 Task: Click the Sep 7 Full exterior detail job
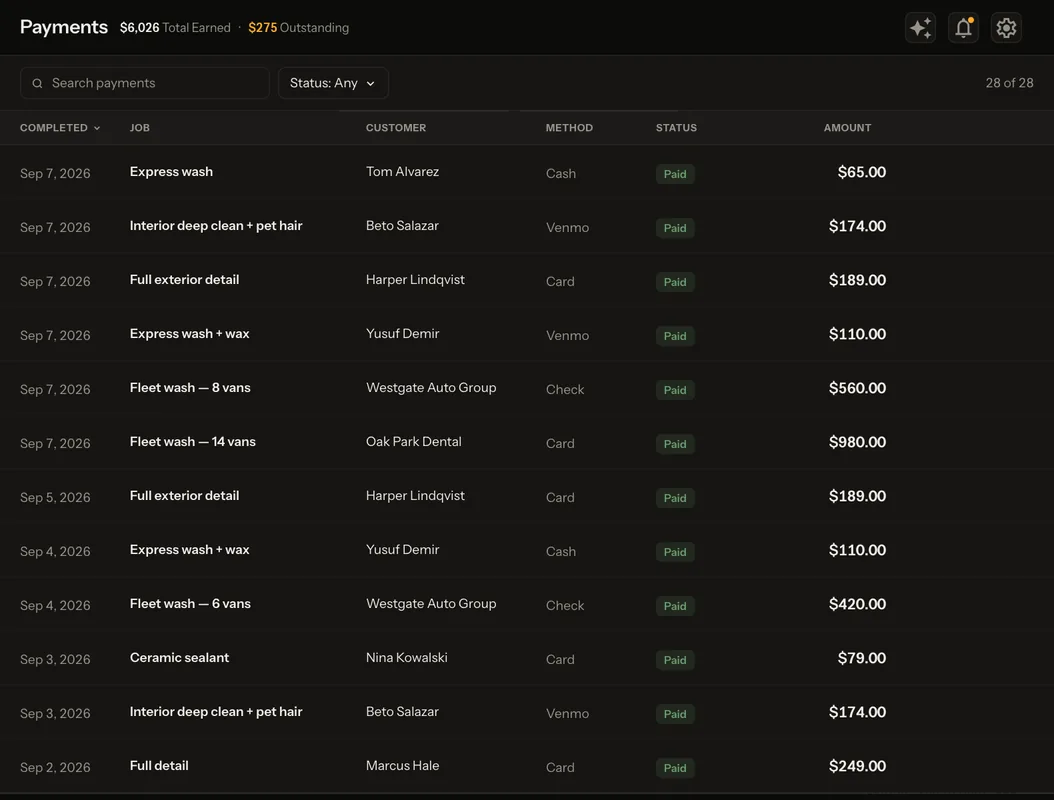tap(184, 280)
